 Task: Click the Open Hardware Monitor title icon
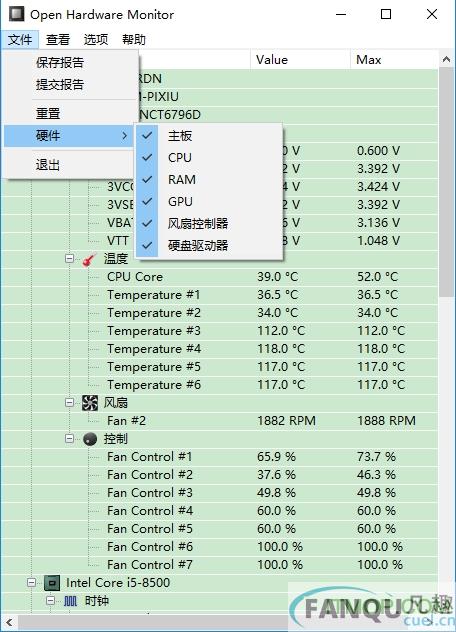pyautogui.click(x=17, y=14)
